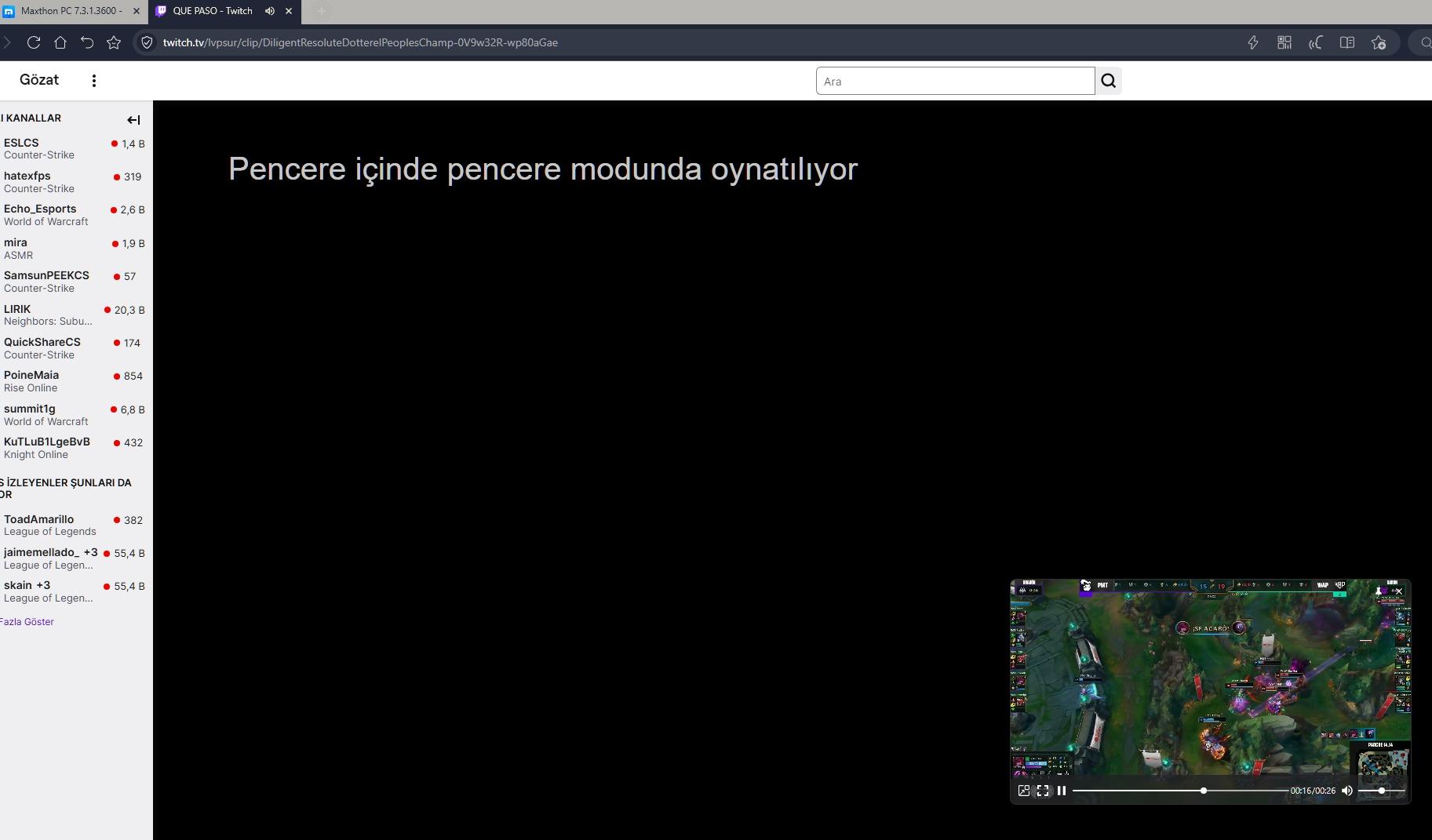The width and height of the screenshot is (1432, 840).
Task: Click the Fazla Göster link
Action: click(27, 622)
